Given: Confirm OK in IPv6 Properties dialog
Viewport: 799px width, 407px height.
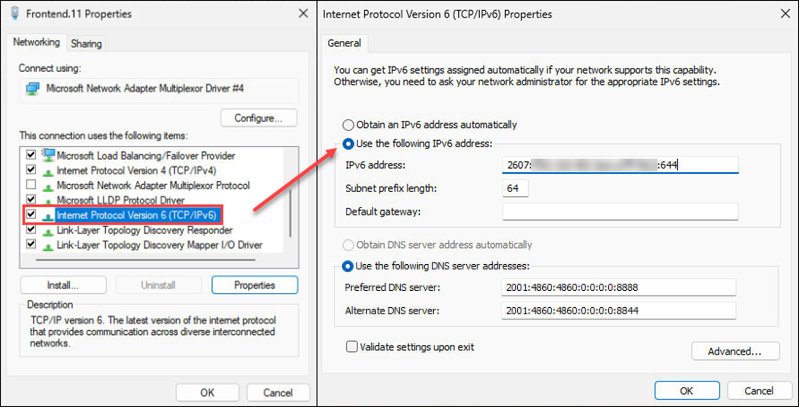Looking at the screenshot, I should pos(687,391).
